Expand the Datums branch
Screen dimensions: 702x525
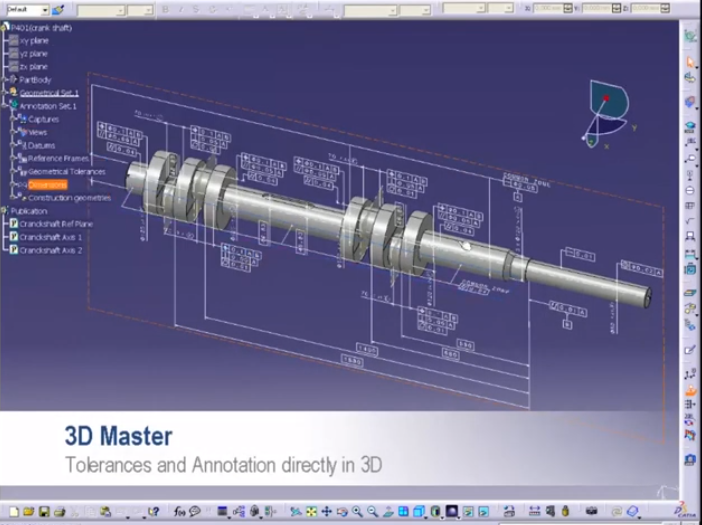coord(13,145)
